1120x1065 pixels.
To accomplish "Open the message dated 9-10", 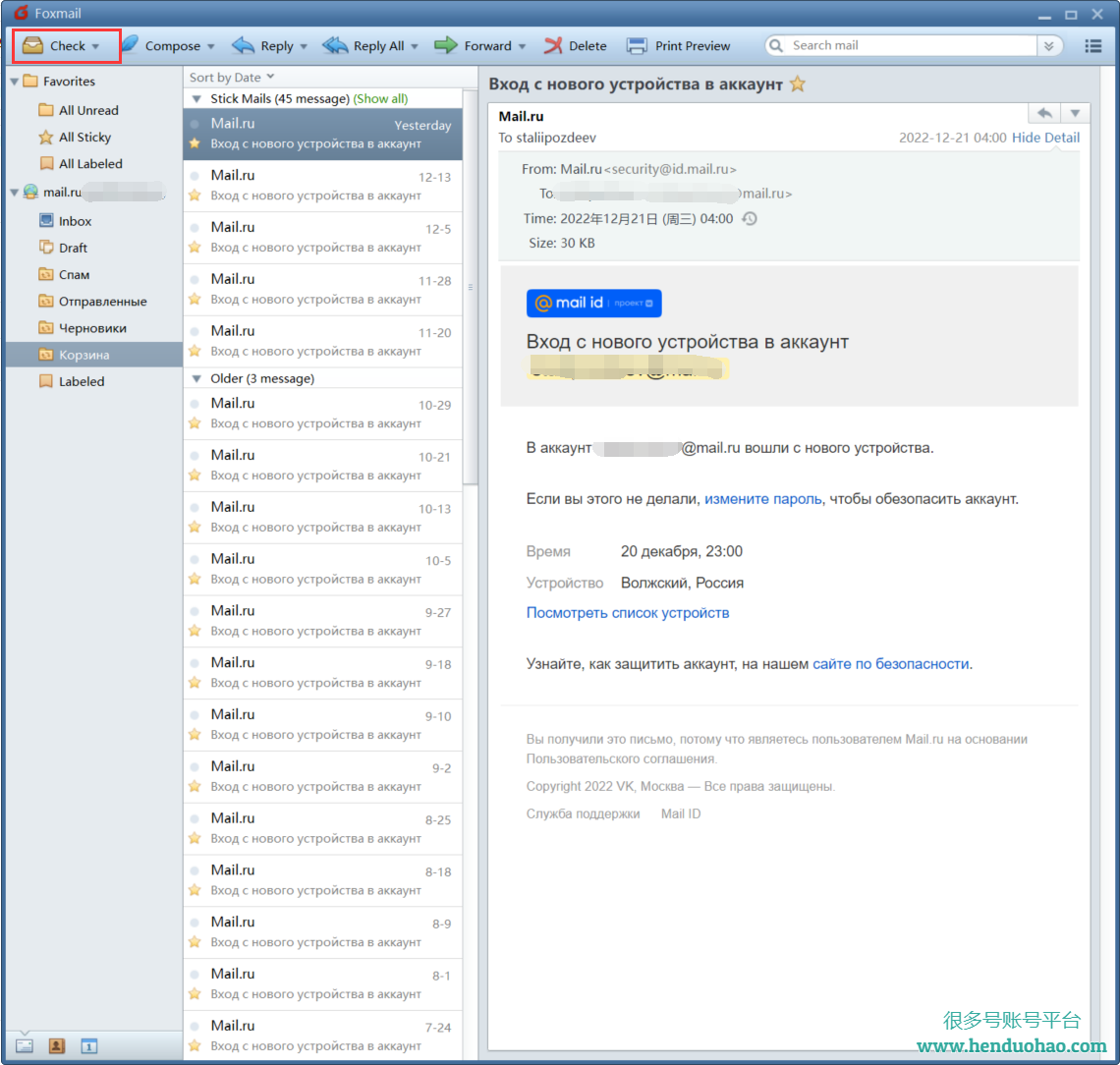I will coord(323,724).
